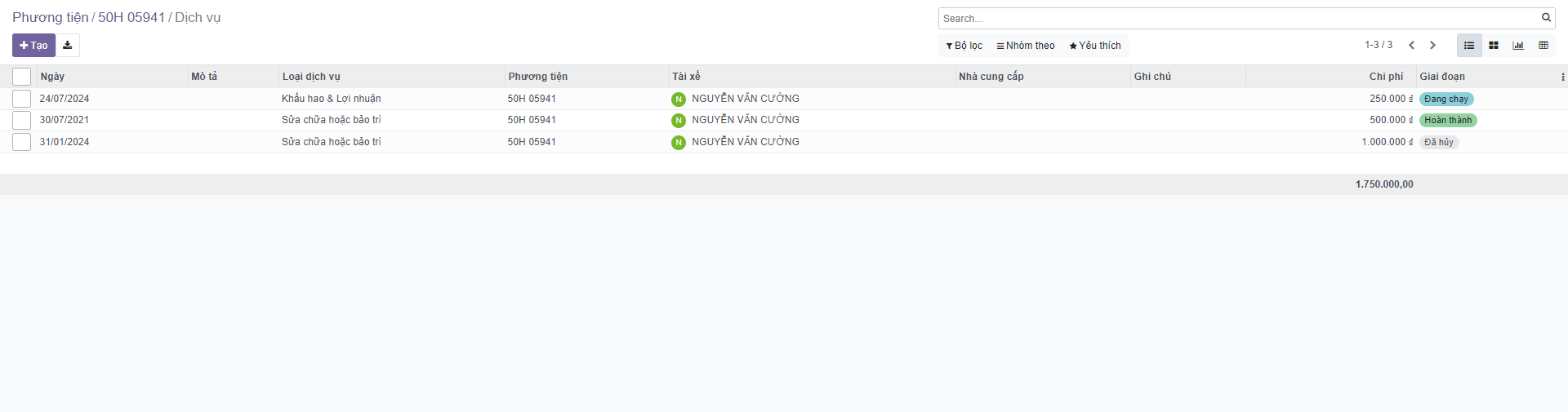Select the 24/07/2024 row checkbox

(22, 99)
